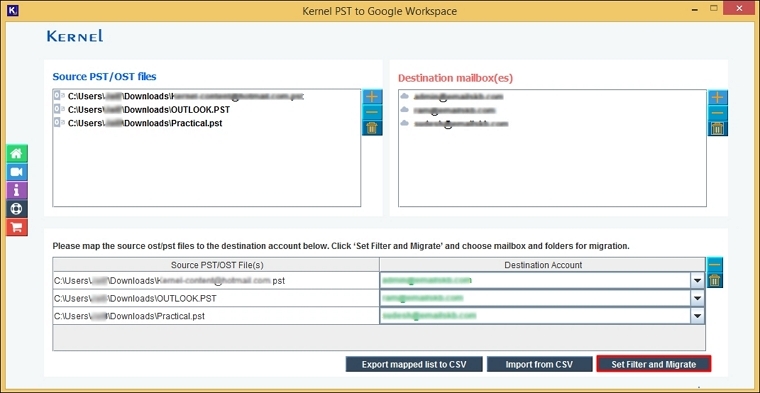This screenshot has height=393, width=760.
Task: Click hotmail.com.pst cell in mapping table
Action: [x=216, y=281]
